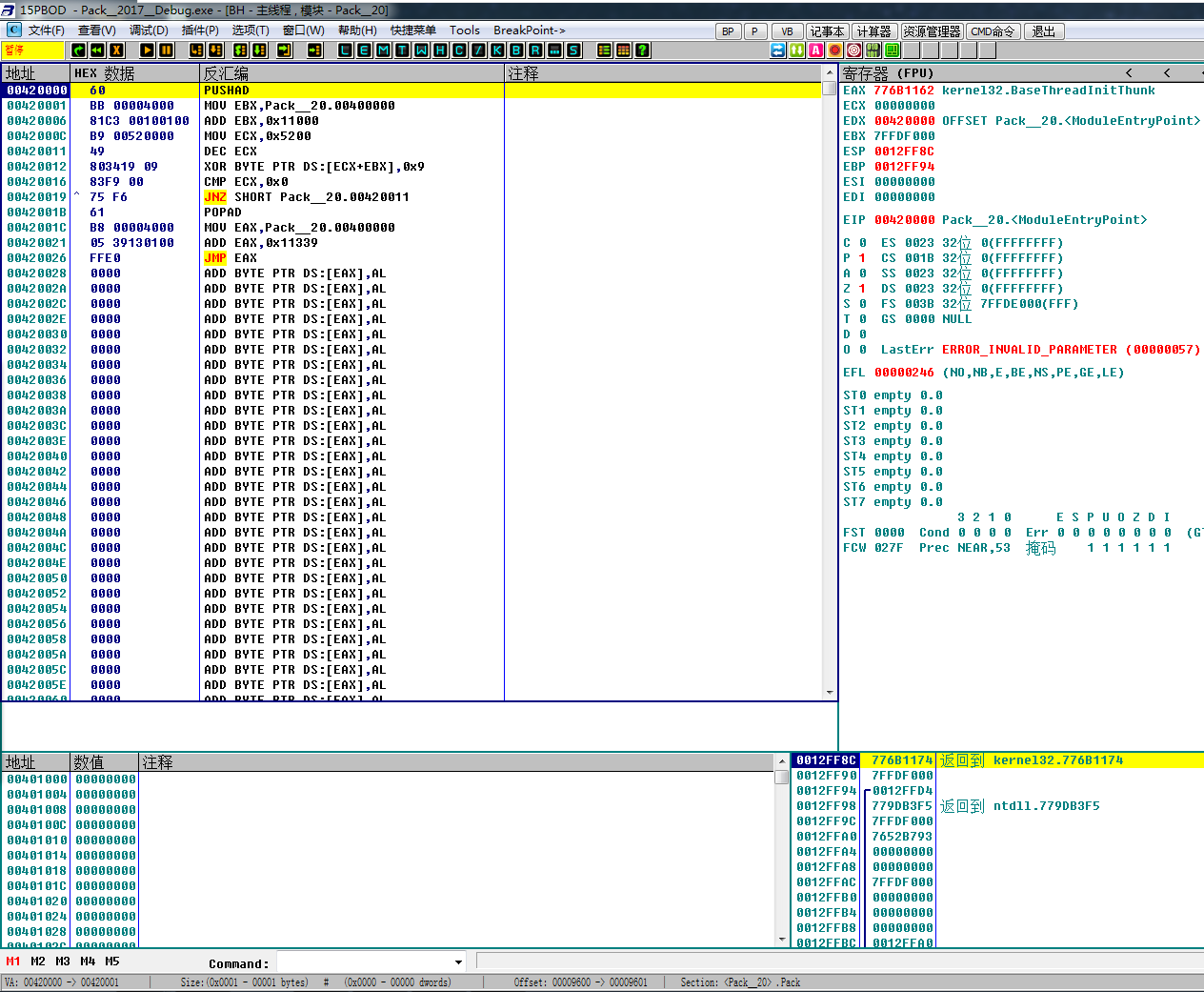Click the red record circle plugin icon
The width and height of the screenshot is (1204, 992).
click(835, 51)
